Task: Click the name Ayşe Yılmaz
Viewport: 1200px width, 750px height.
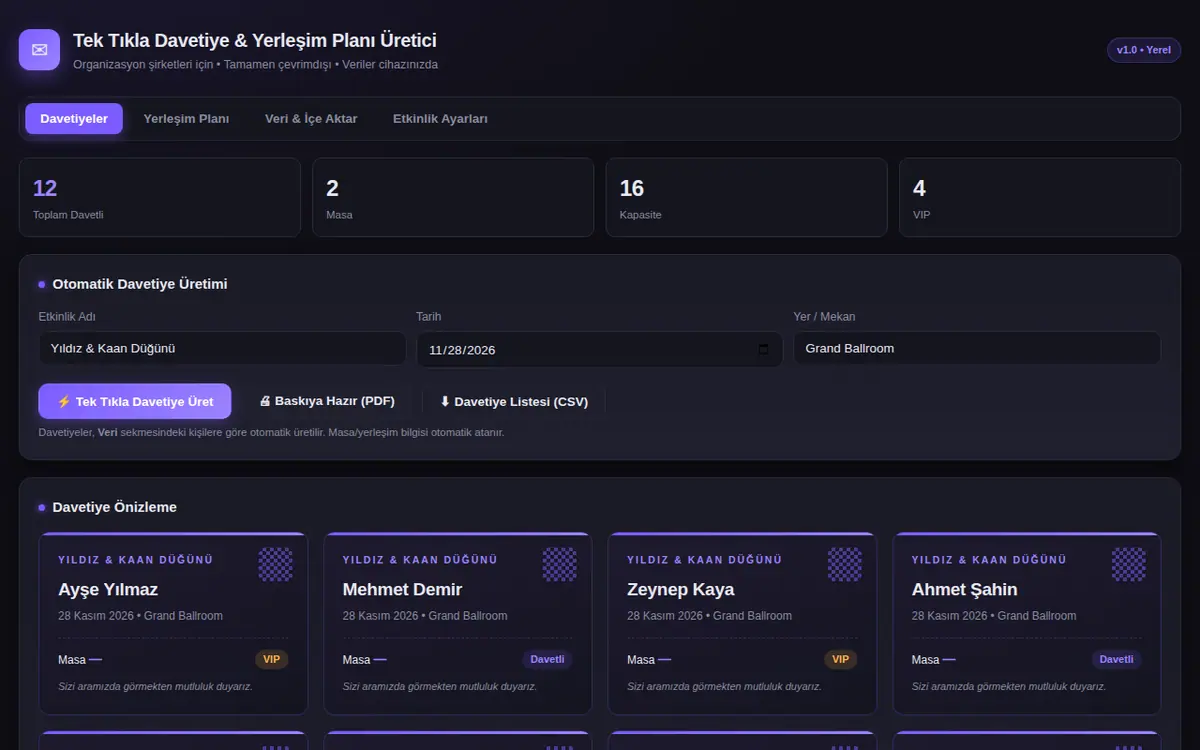Action: [108, 589]
